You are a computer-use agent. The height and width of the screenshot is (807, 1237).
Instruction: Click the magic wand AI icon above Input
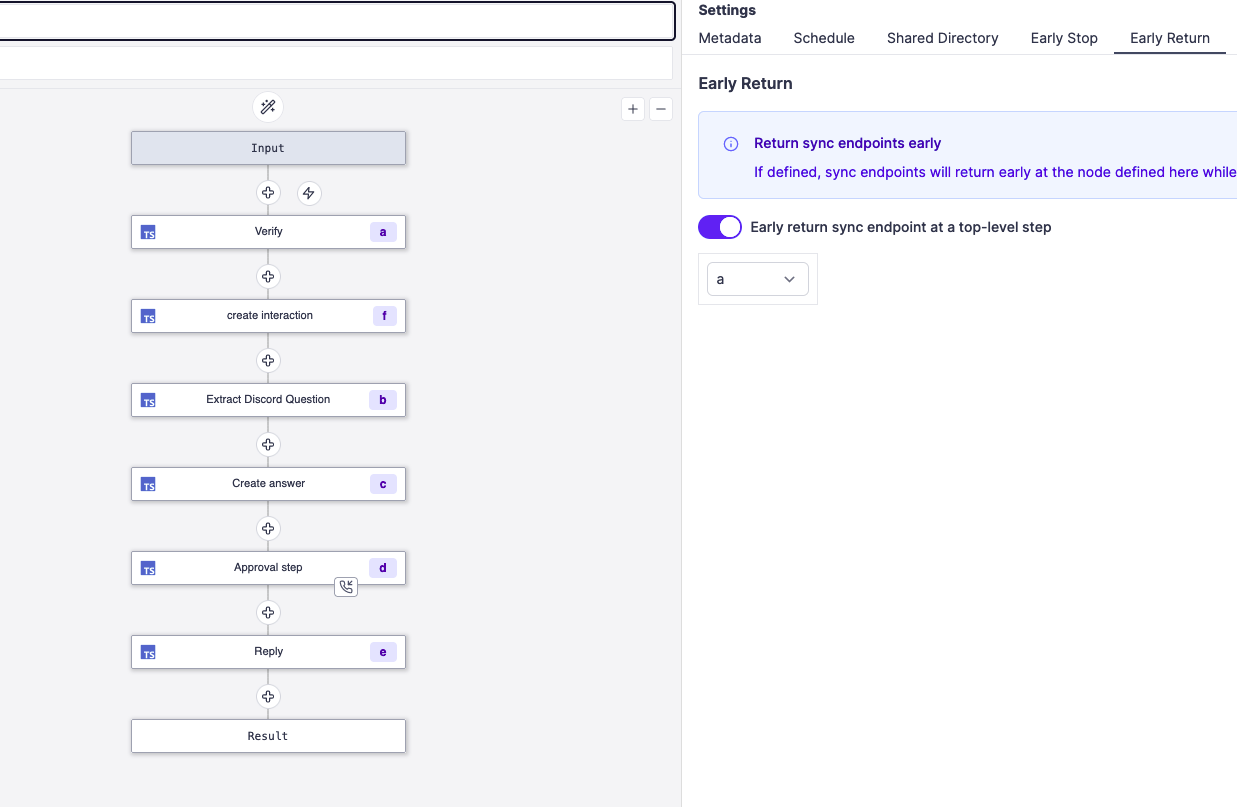[x=268, y=107]
